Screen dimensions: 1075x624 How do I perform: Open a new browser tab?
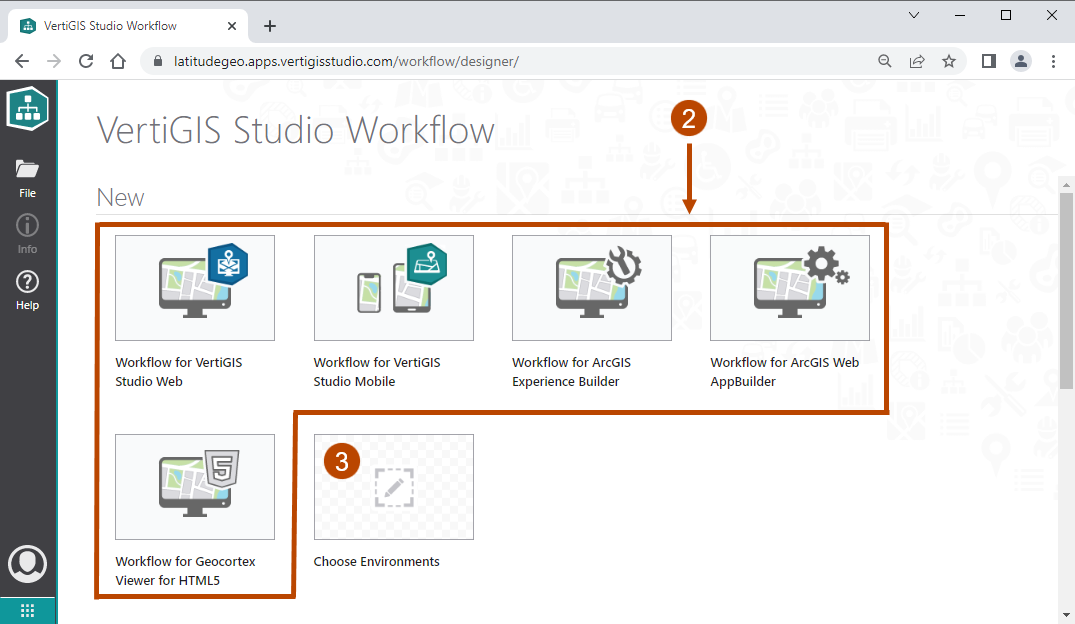pos(269,26)
